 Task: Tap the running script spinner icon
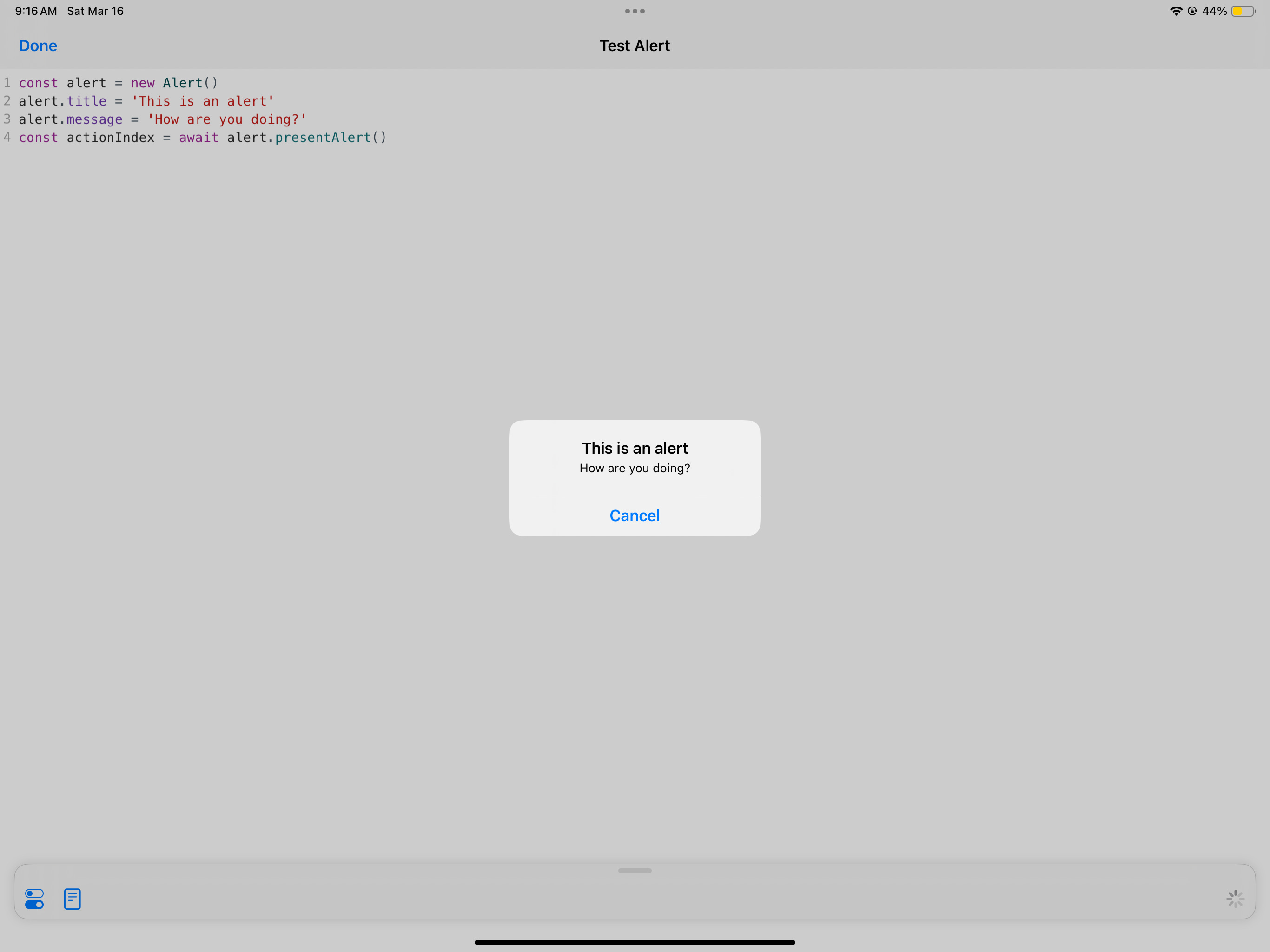coord(1235,899)
